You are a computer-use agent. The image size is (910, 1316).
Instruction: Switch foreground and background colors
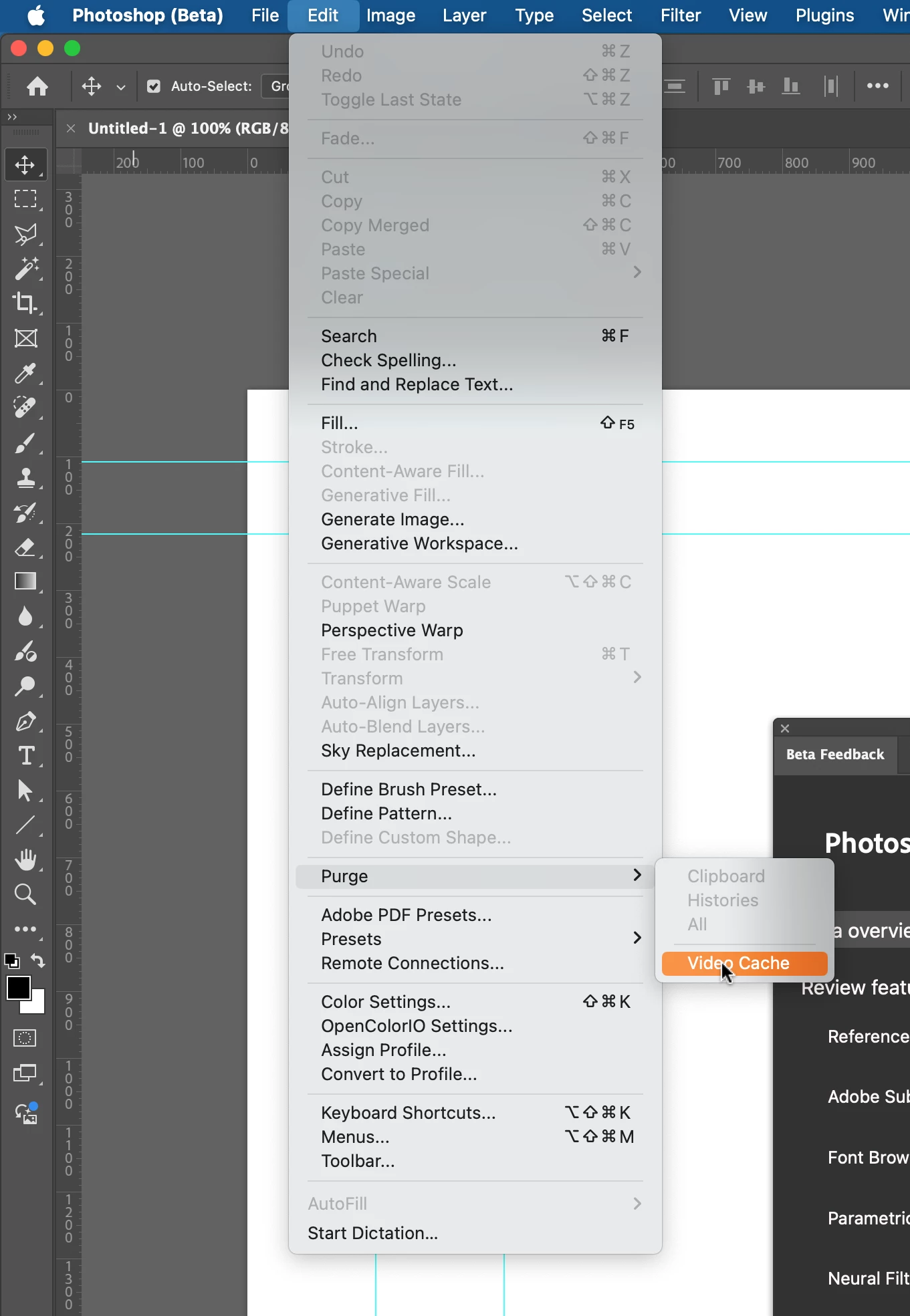coord(38,961)
